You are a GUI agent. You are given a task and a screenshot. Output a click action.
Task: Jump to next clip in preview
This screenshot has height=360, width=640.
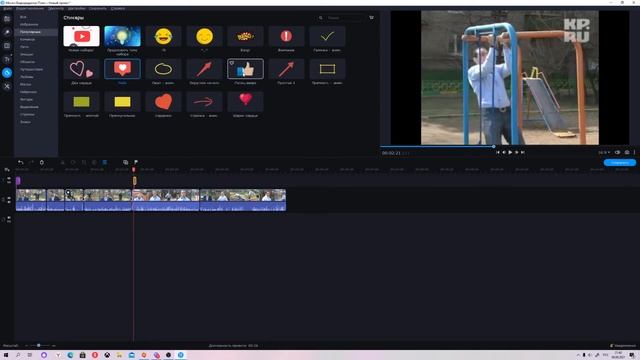pos(522,152)
